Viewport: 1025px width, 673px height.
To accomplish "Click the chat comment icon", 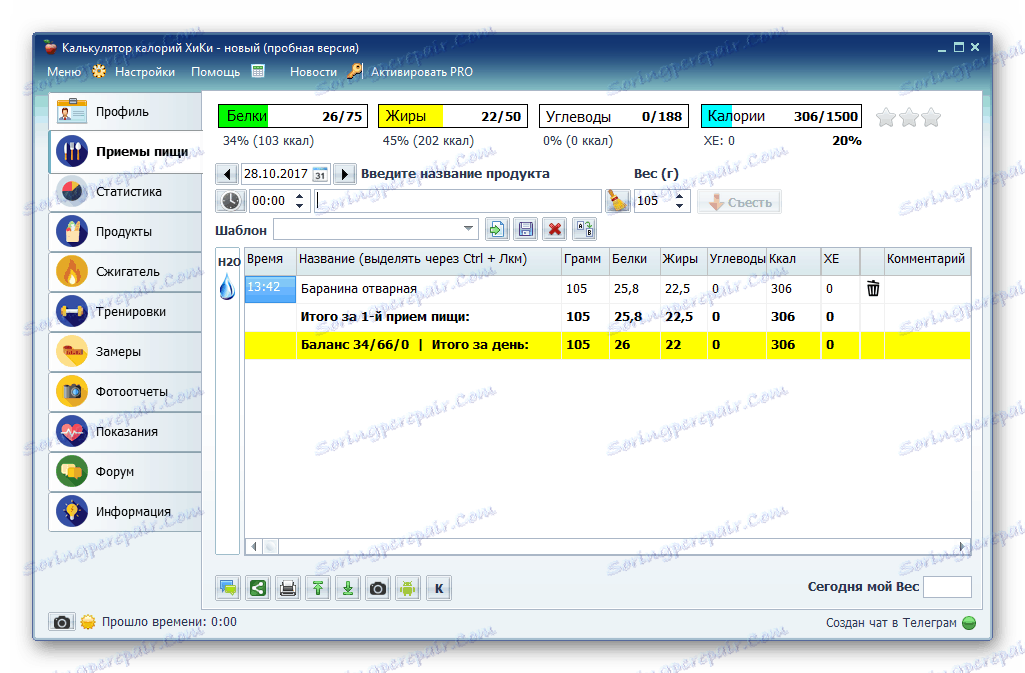I will [x=228, y=588].
